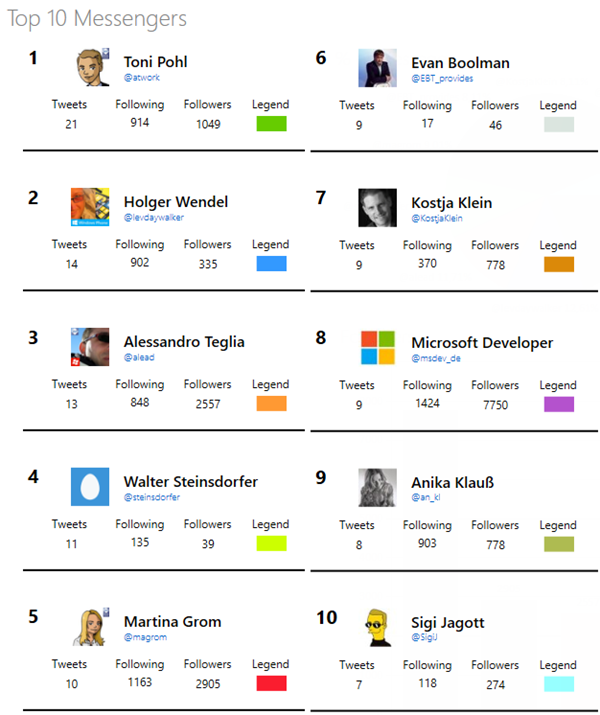Click Microsoft Developer's purple legend swatch

(x=558, y=404)
